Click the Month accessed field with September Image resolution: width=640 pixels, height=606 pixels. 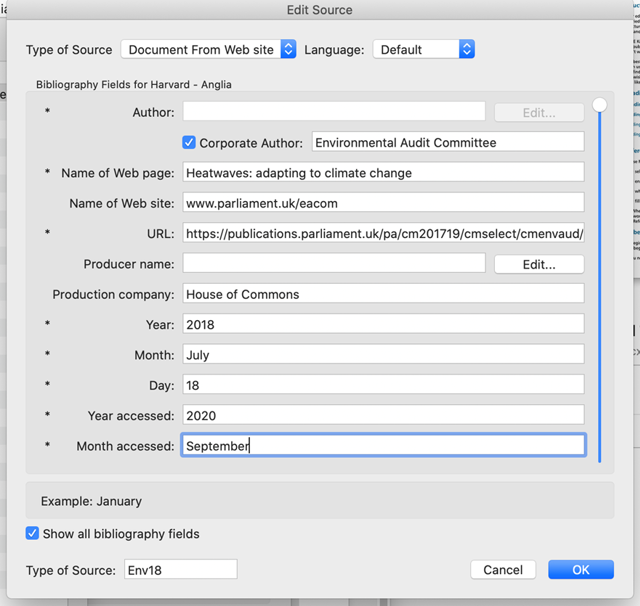click(383, 445)
